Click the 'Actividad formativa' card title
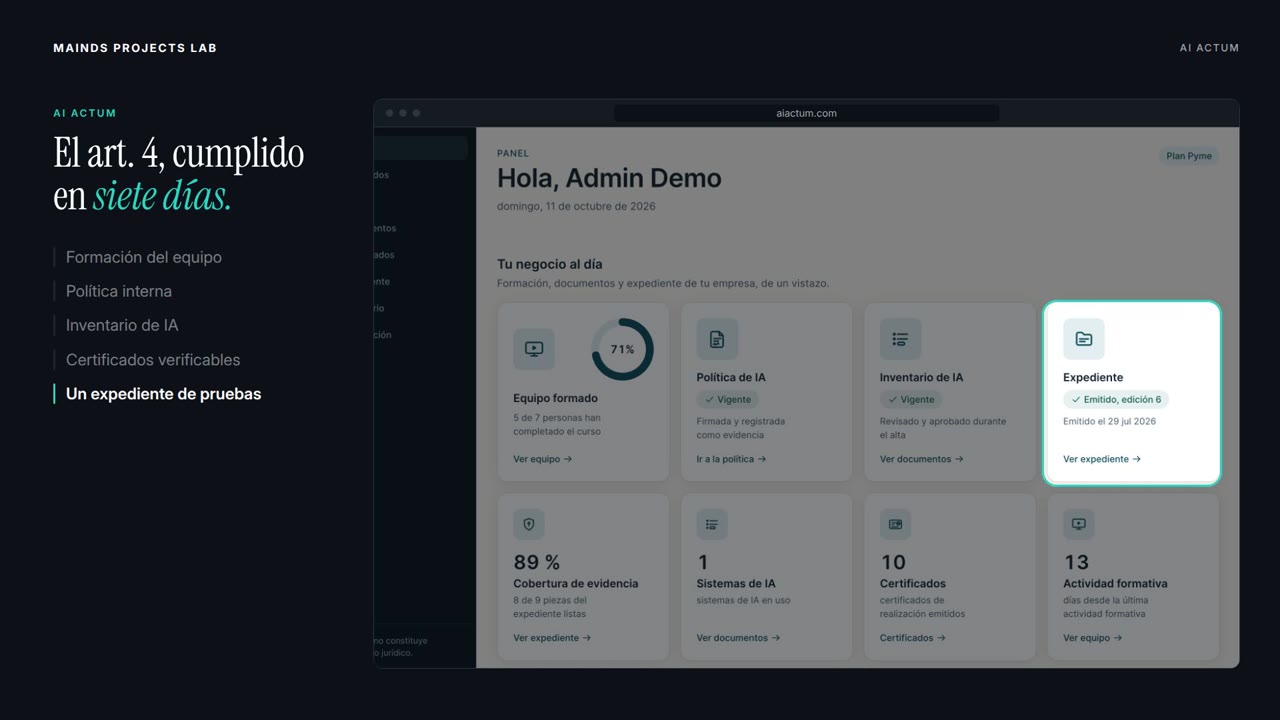 pos(1115,583)
